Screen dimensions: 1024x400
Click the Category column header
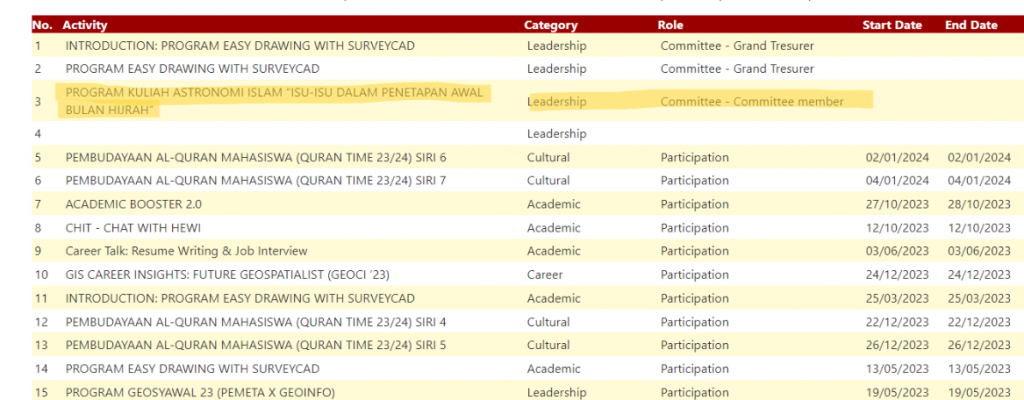551,25
